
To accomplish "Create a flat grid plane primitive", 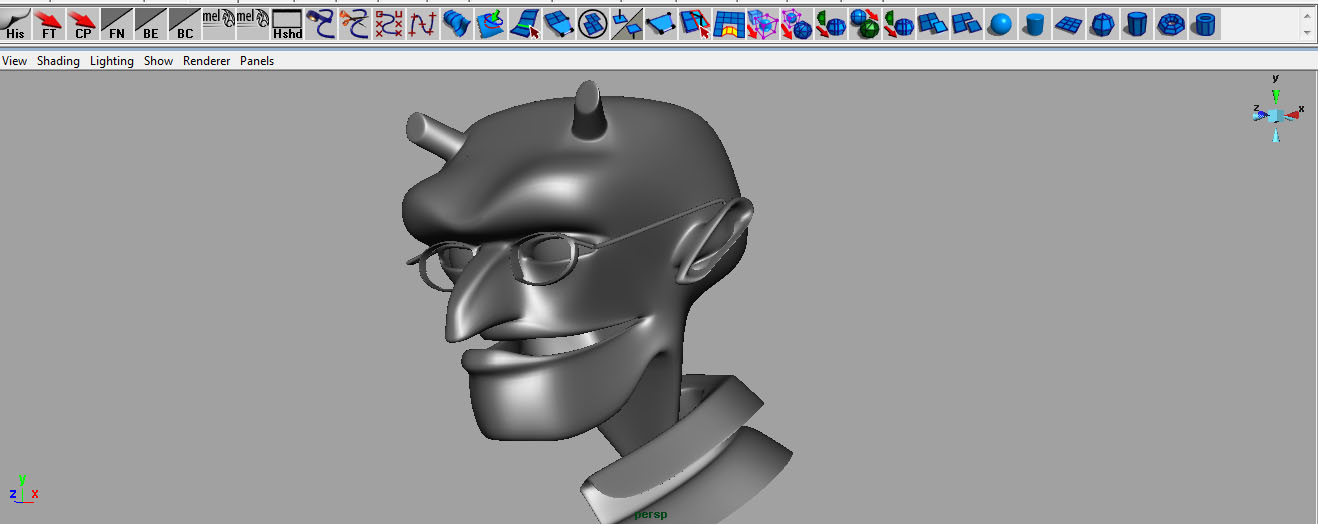I will tap(1068, 23).
